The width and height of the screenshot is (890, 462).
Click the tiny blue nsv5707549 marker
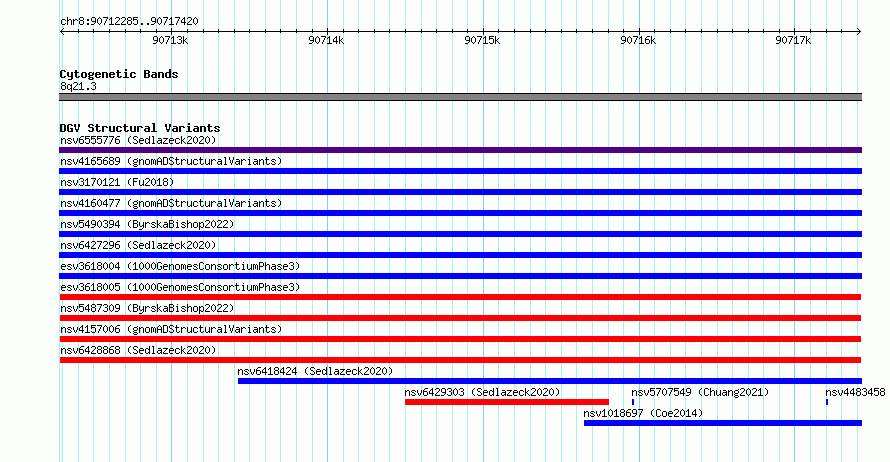click(633, 402)
